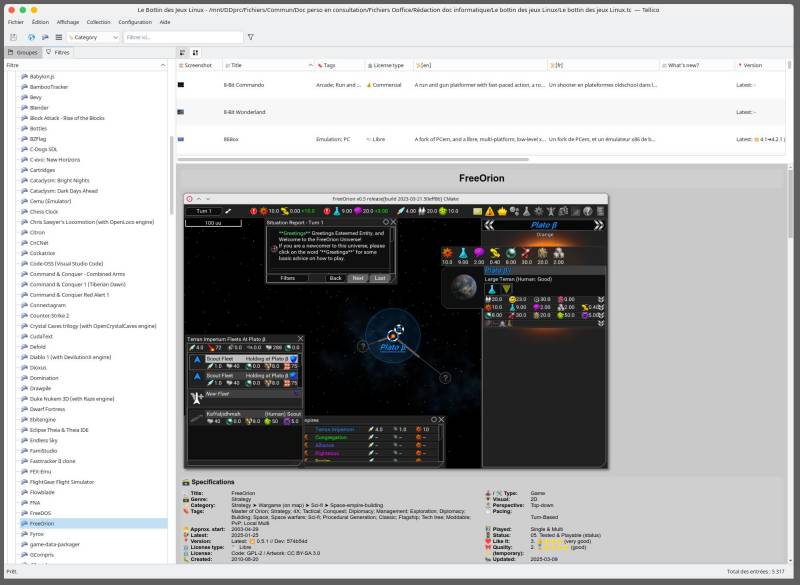Click the 8-Bit Commando screenshot thumbnail

[181, 85]
